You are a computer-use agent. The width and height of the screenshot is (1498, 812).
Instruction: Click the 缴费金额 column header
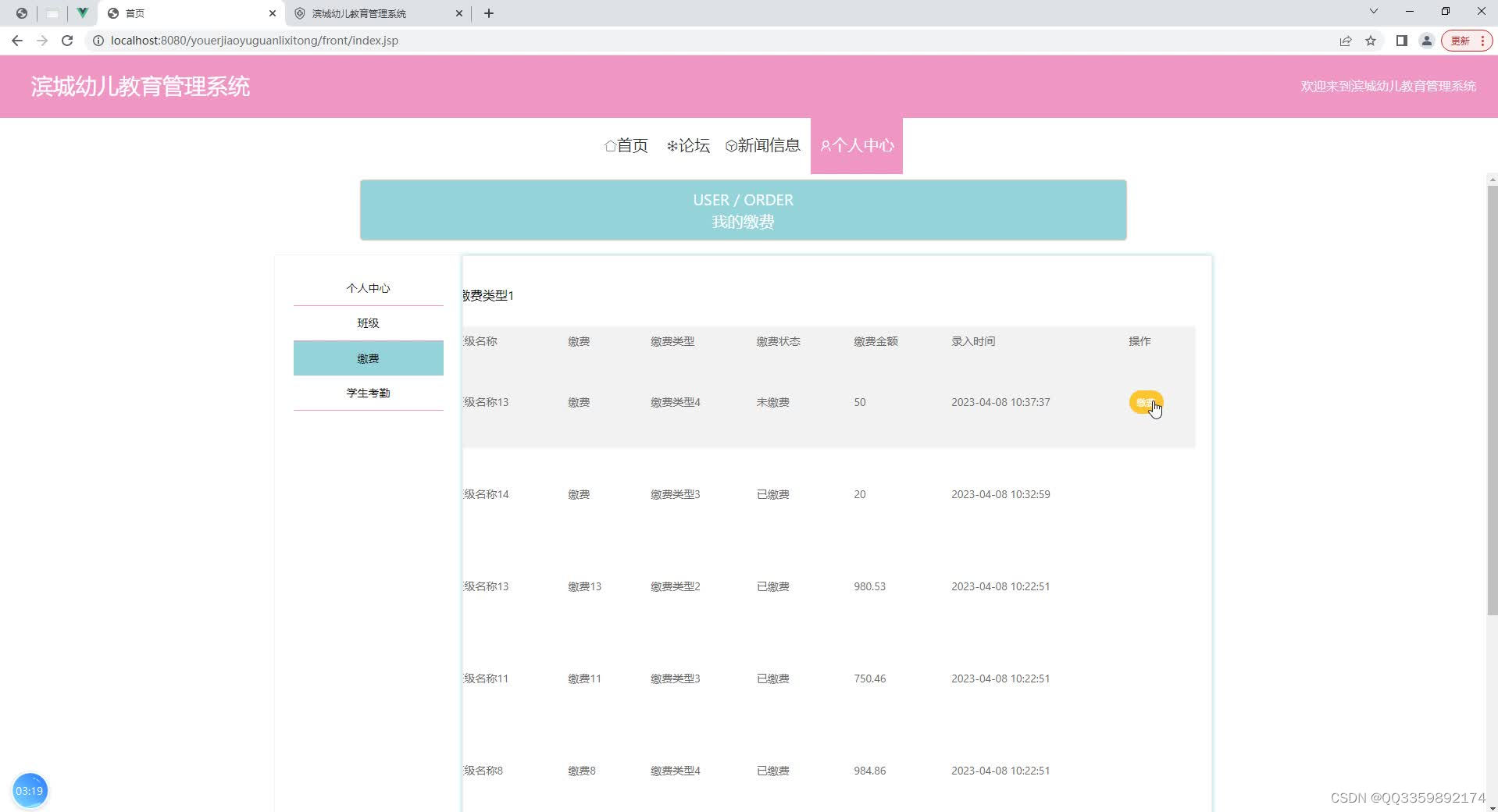(x=876, y=341)
